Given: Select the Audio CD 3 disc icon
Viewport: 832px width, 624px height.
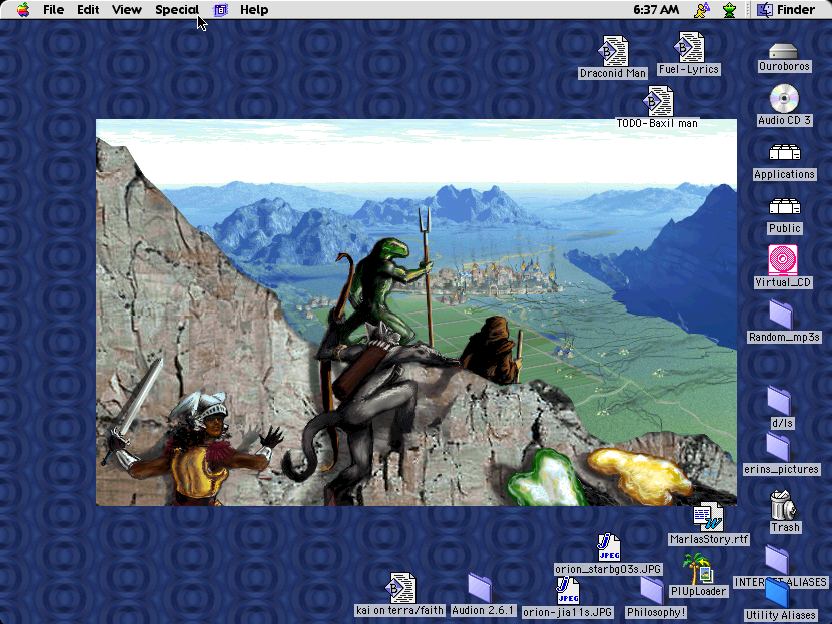Looking at the screenshot, I should [x=784, y=99].
